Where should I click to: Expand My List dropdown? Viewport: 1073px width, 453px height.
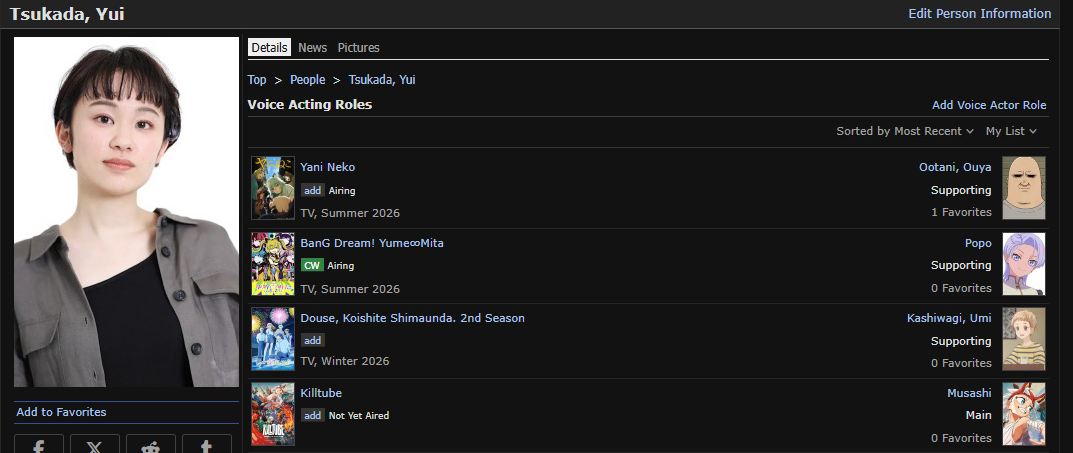1011,131
